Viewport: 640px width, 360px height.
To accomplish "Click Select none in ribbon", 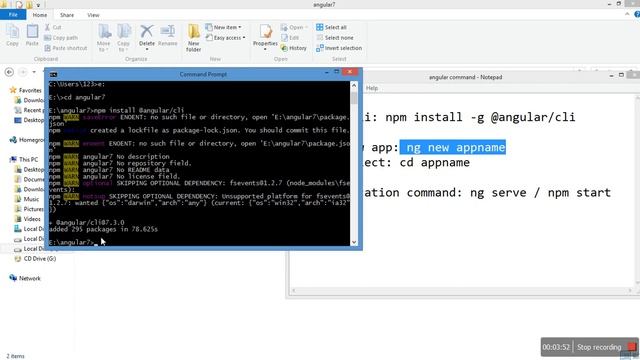I will pos(335,38).
